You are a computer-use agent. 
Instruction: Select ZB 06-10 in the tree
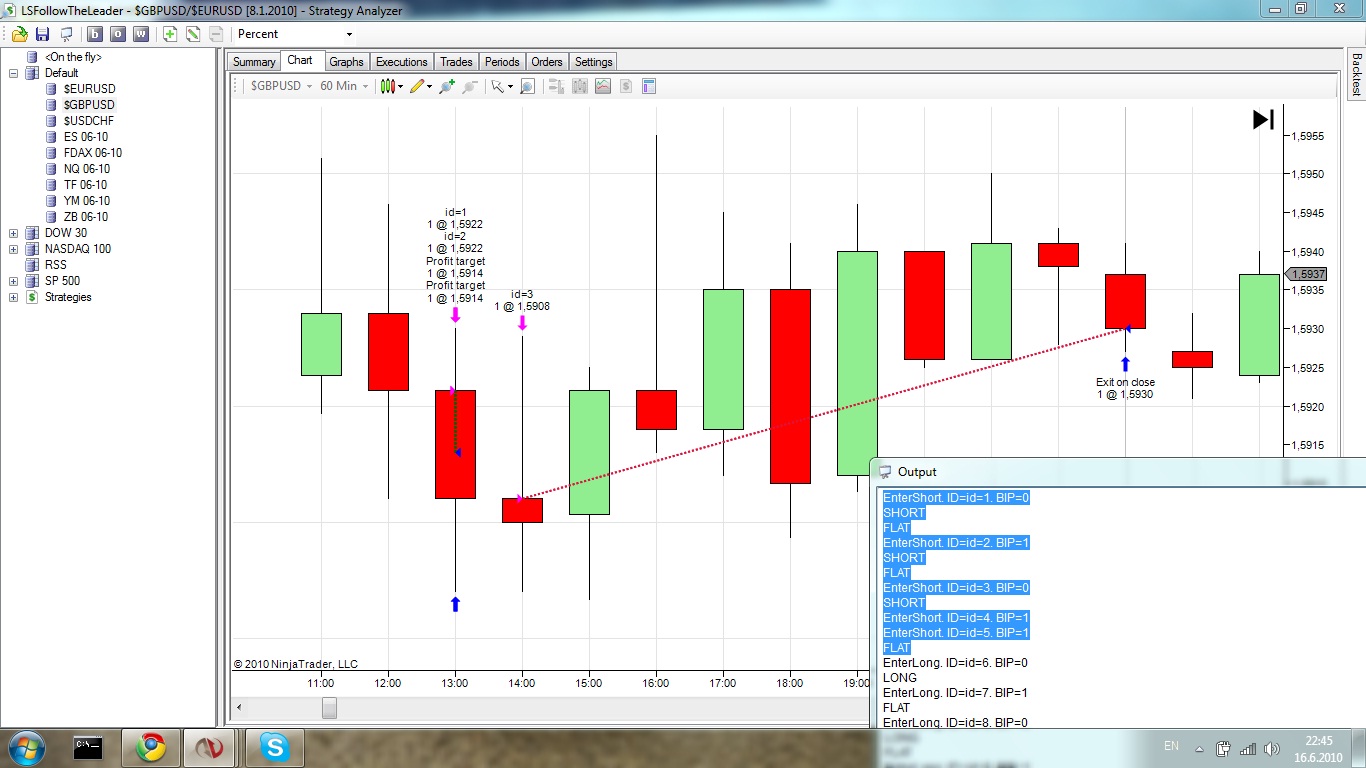pos(85,217)
